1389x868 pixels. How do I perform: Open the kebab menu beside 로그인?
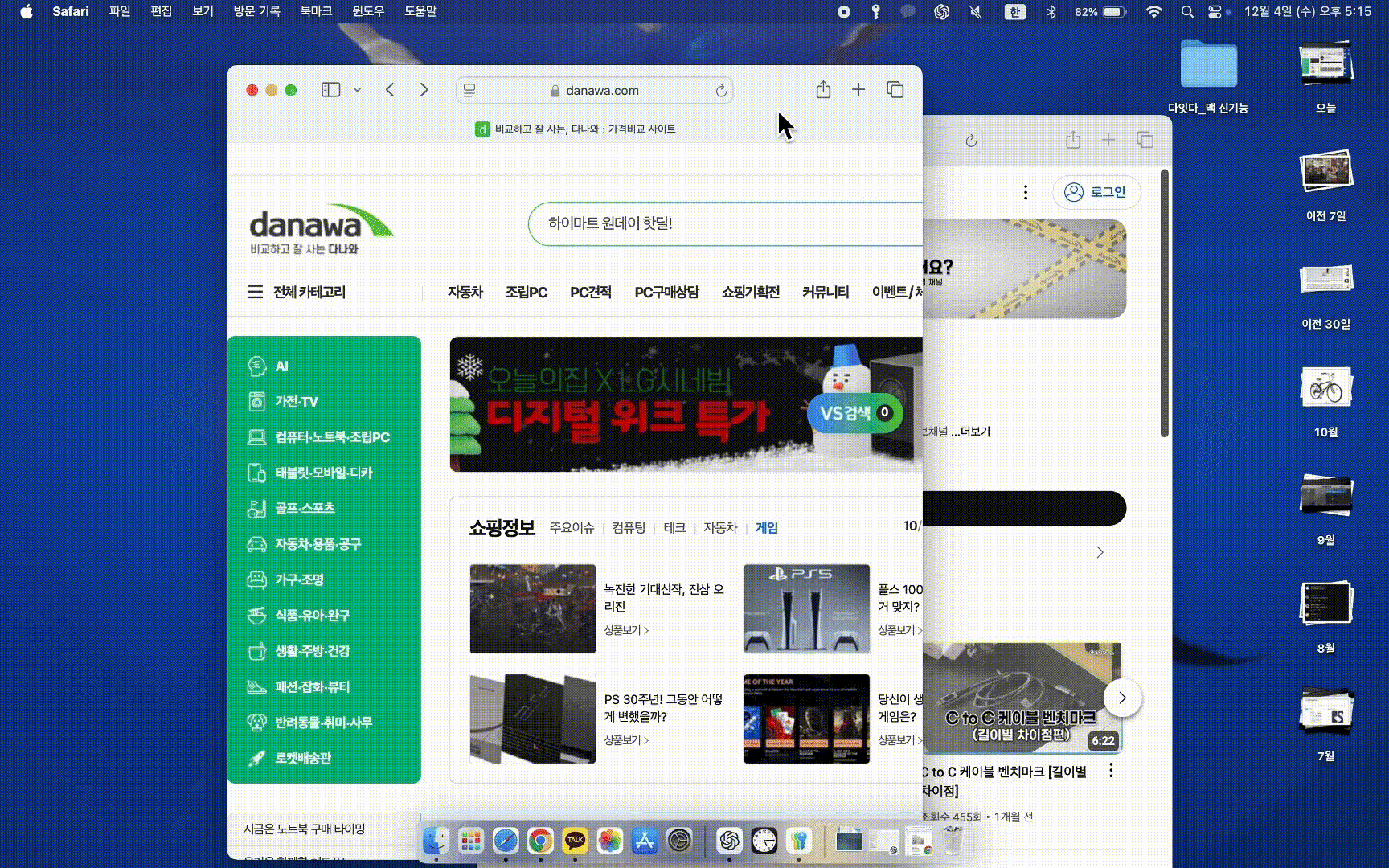click(x=1026, y=192)
